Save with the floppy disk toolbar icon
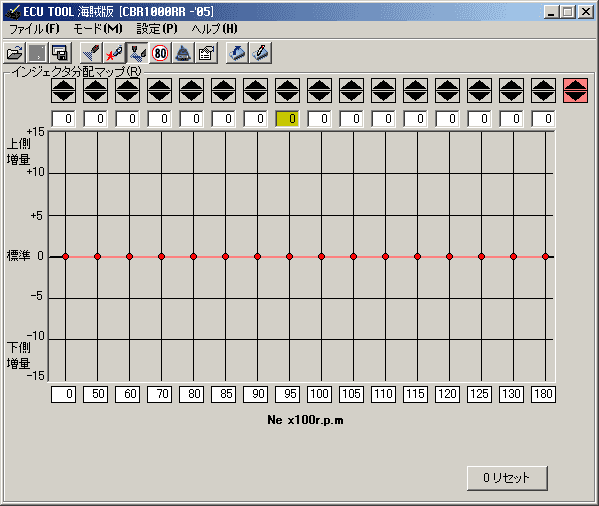This screenshot has width=599, height=506. [x=60, y=53]
